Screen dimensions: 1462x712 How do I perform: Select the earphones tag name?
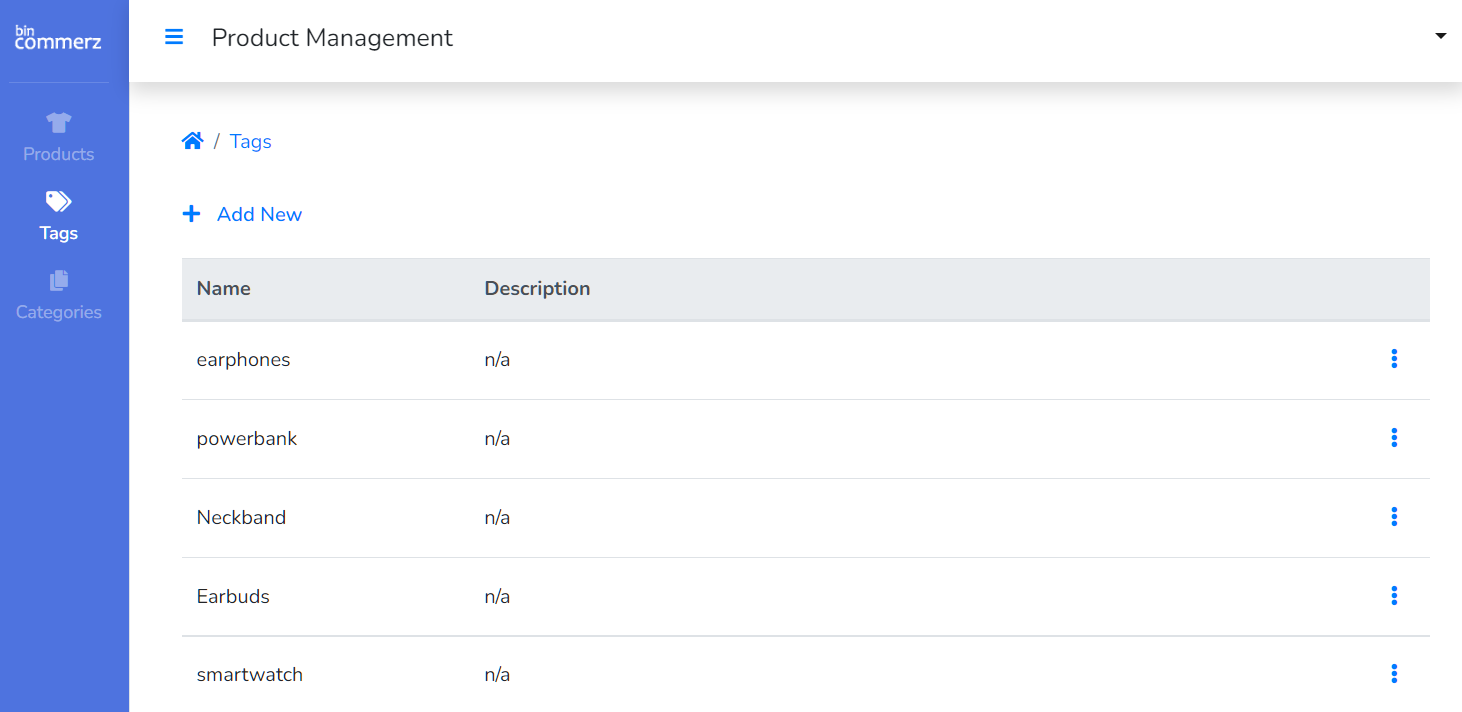pos(243,360)
